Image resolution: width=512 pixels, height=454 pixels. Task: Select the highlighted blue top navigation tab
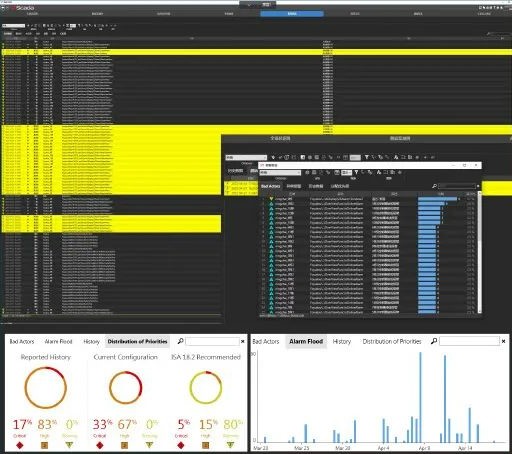click(x=292, y=14)
